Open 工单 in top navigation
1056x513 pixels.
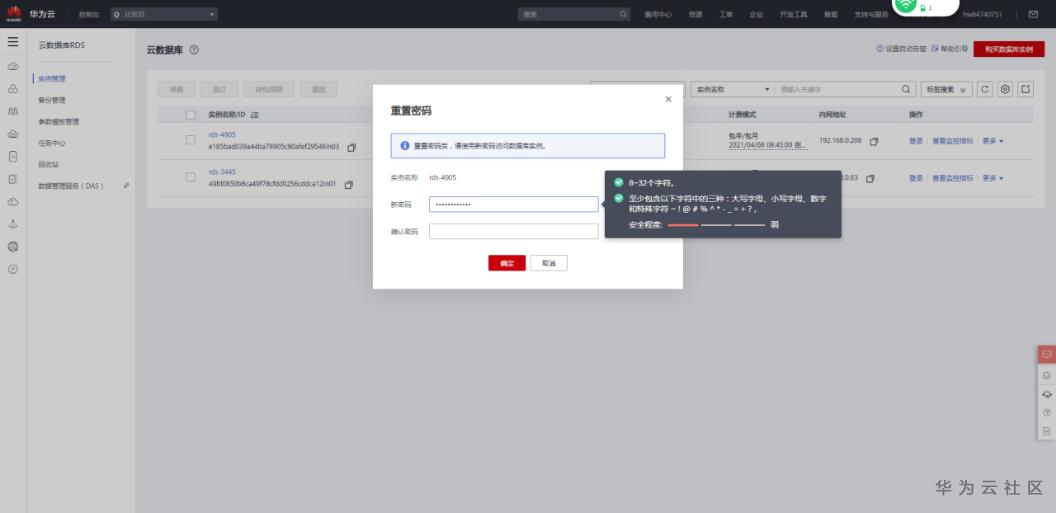(725, 14)
